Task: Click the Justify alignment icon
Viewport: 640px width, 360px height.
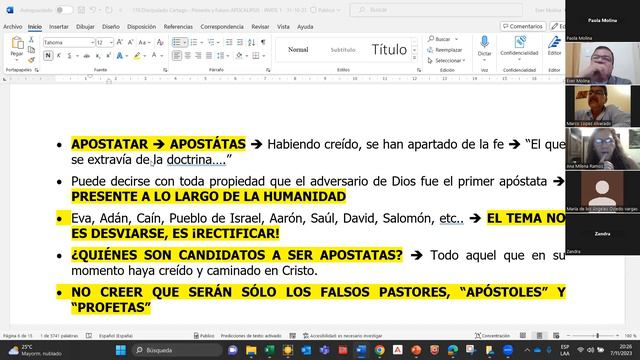Action: click(x=209, y=56)
